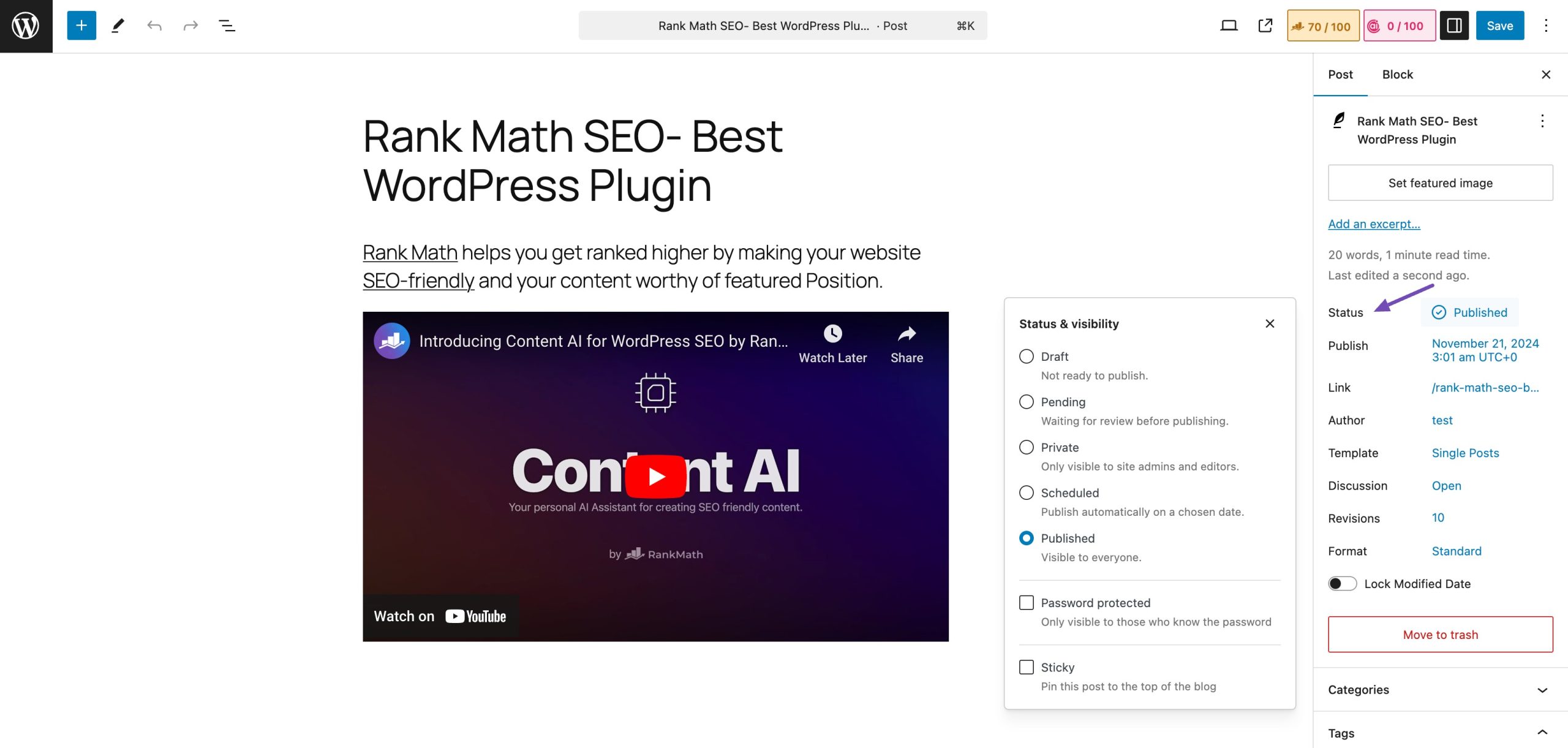The height and width of the screenshot is (748, 1568).
Task: Click the Rank Math SEO score icon (70/100)
Action: [x=1322, y=25]
